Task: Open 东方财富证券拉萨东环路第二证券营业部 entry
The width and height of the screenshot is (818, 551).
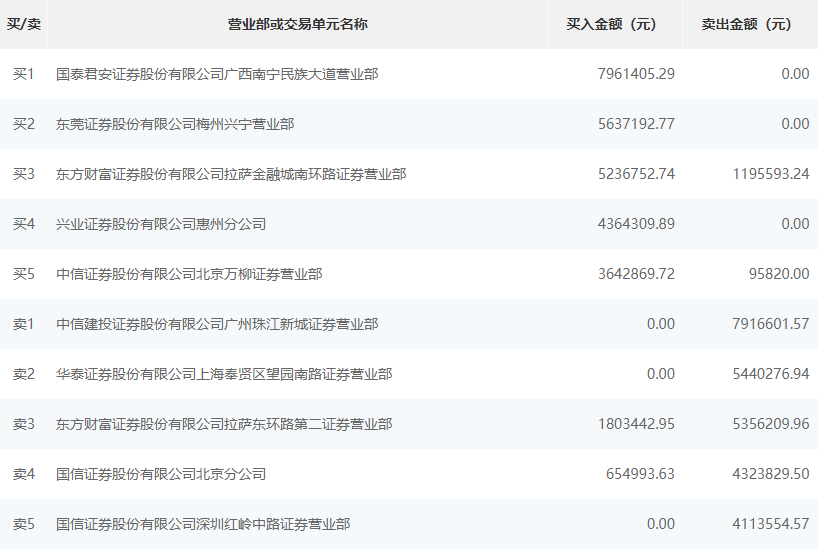Action: (224, 425)
